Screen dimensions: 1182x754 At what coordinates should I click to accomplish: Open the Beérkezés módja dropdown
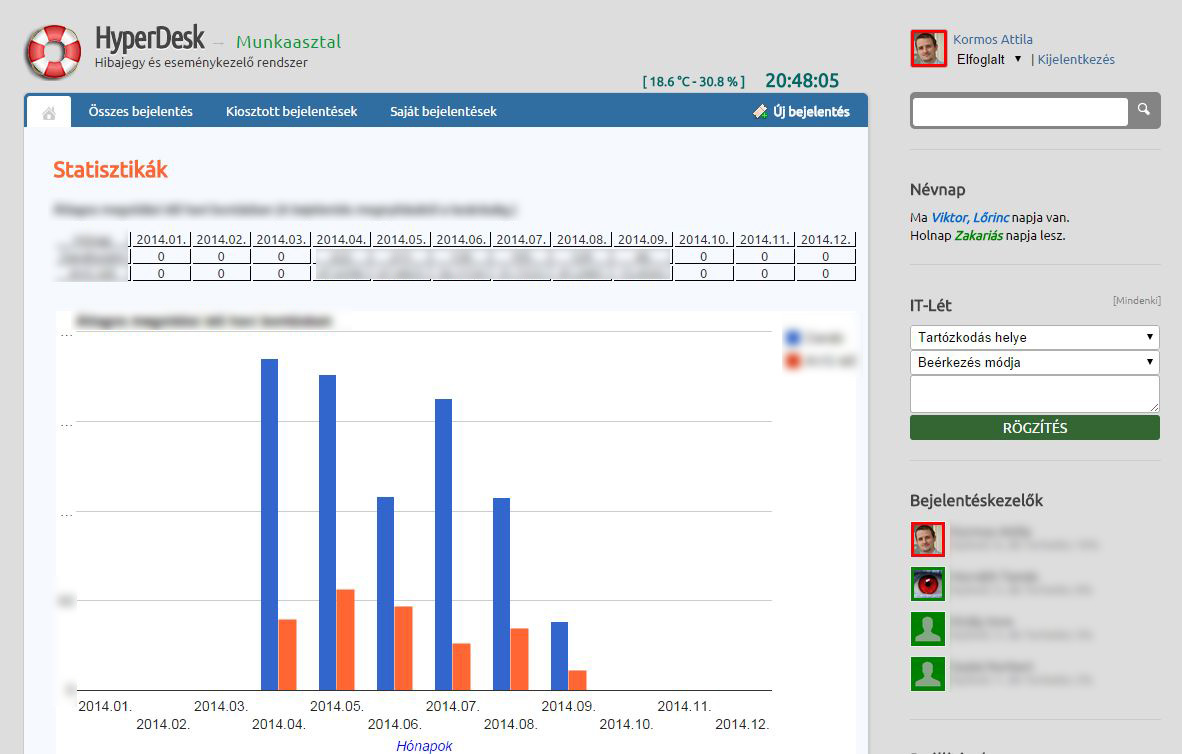point(1034,362)
